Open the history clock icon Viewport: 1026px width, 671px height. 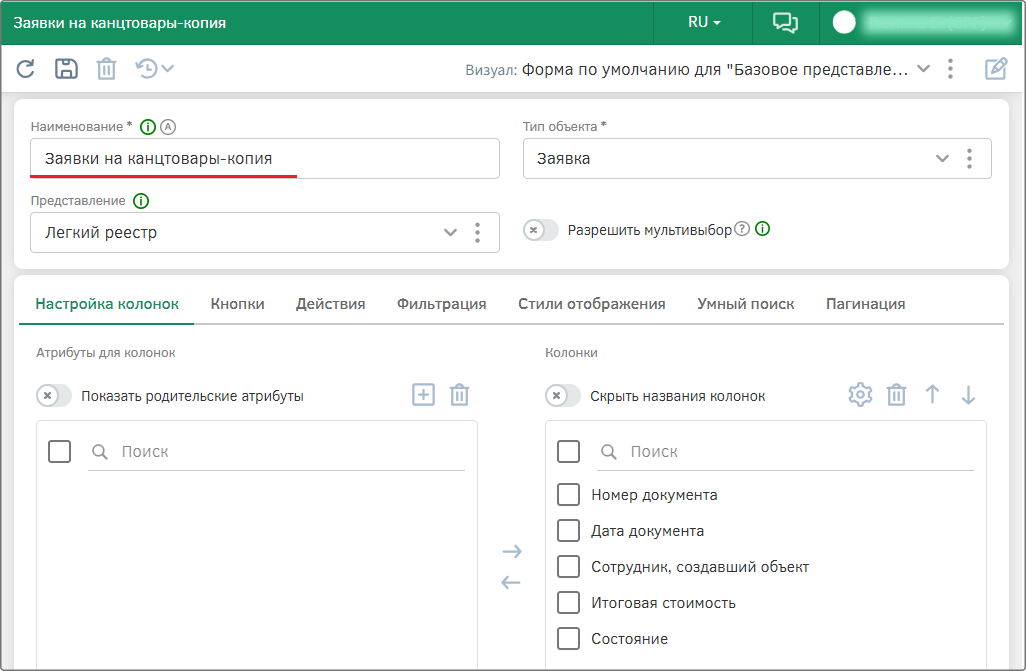[x=147, y=68]
